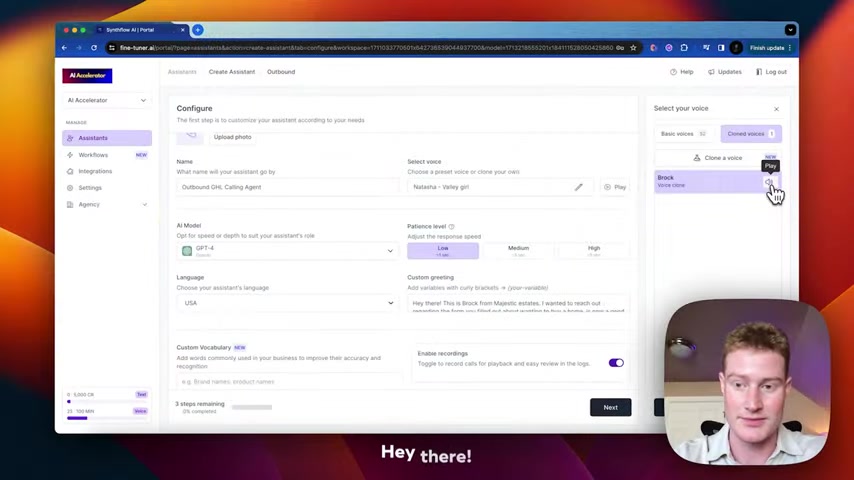Click the browser profile avatar

pyautogui.click(x=736, y=48)
